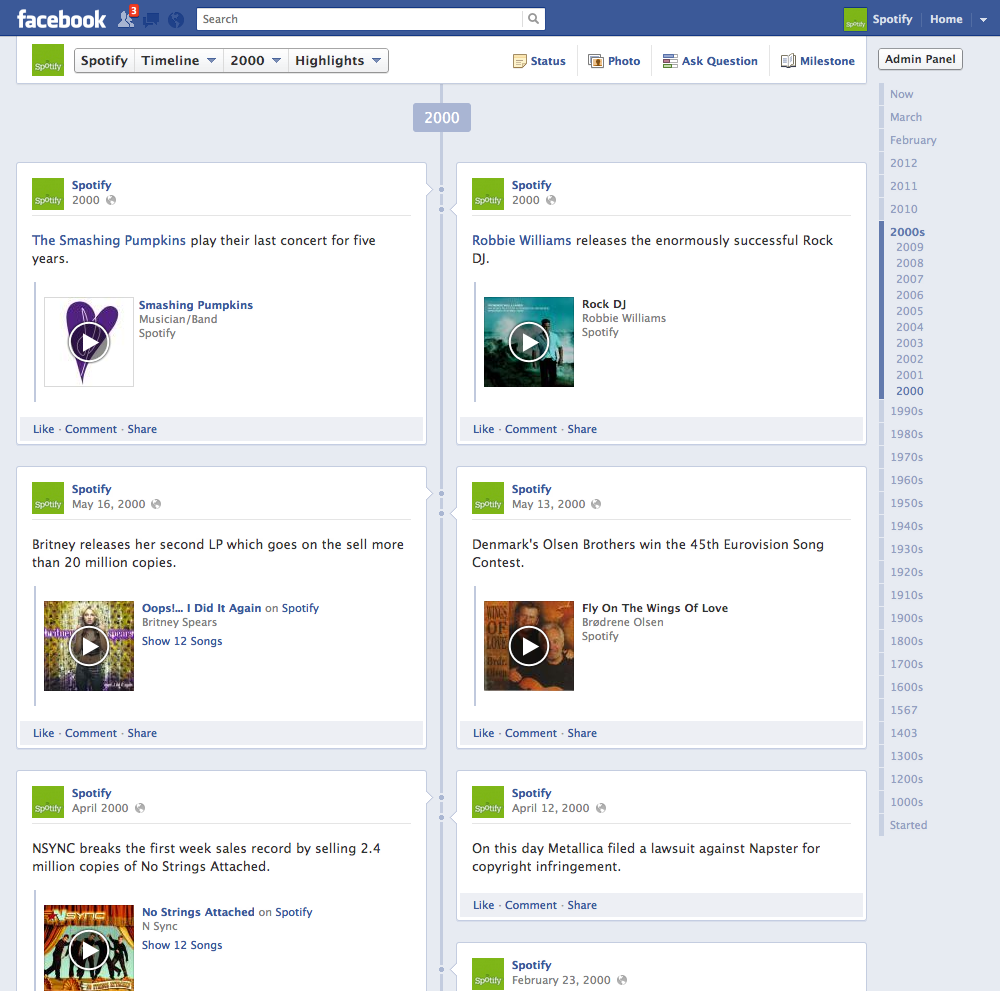
Task: Jump to 2012 in timeline sidebar
Action: click(x=903, y=163)
